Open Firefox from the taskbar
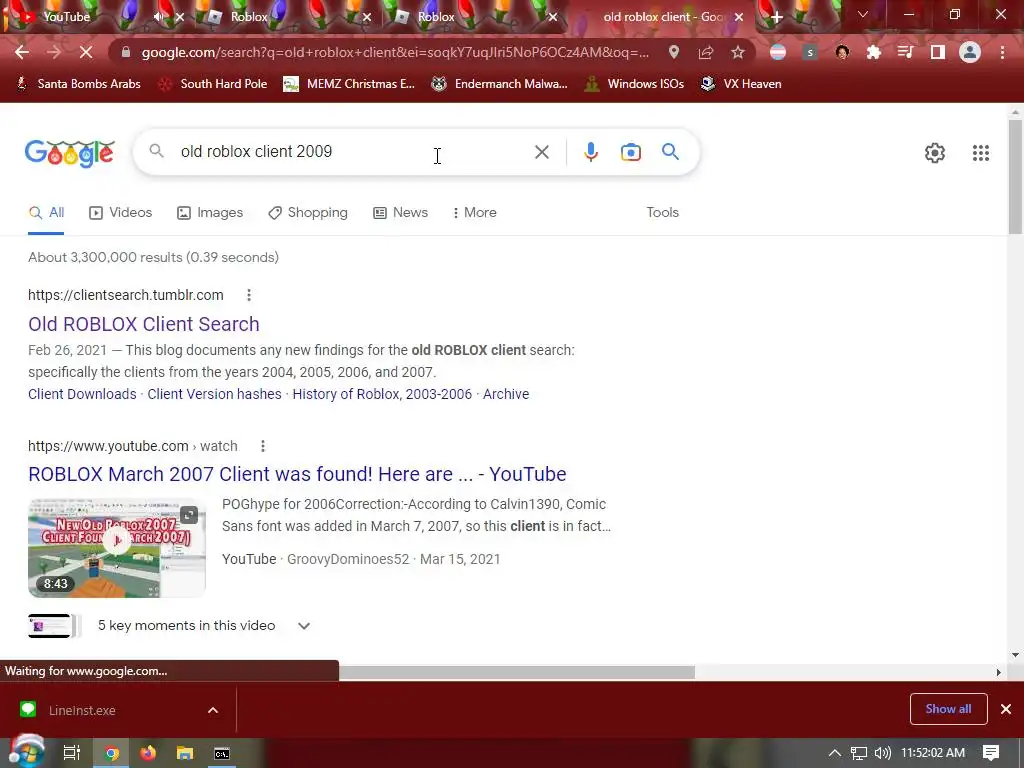This screenshot has width=1024, height=768. click(148, 753)
